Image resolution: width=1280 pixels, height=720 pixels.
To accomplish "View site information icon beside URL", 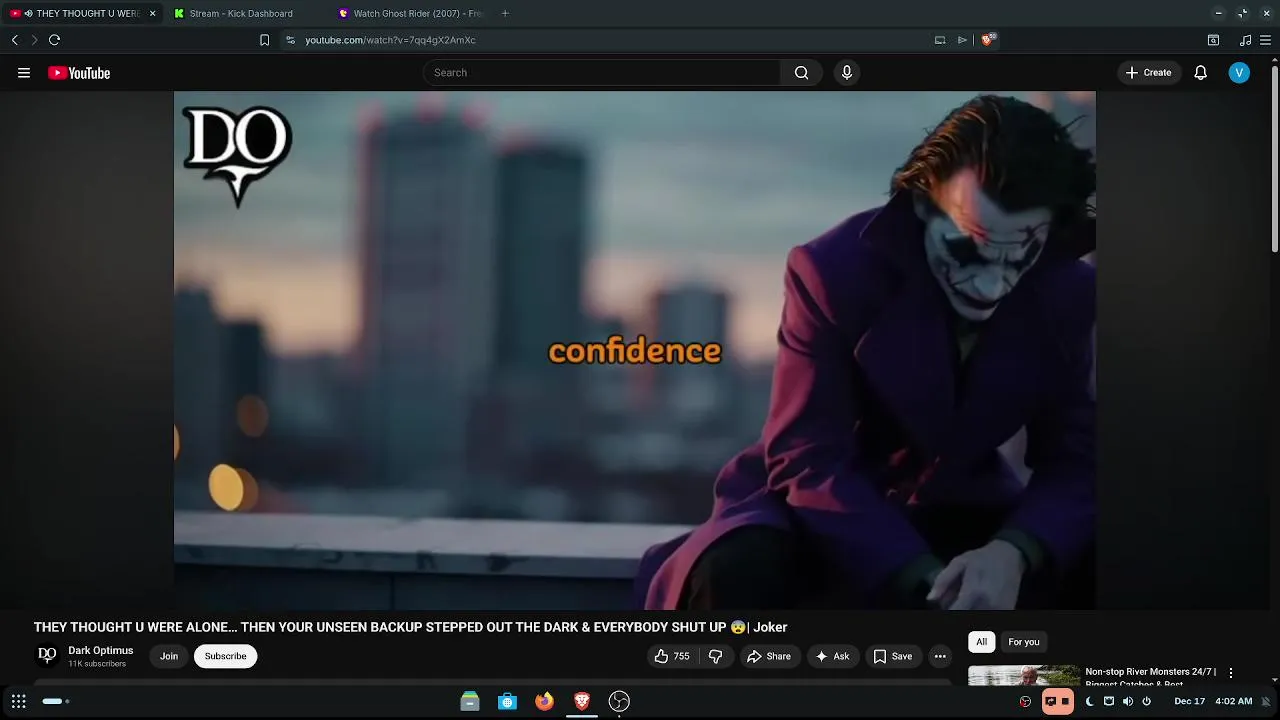I will coord(290,40).
